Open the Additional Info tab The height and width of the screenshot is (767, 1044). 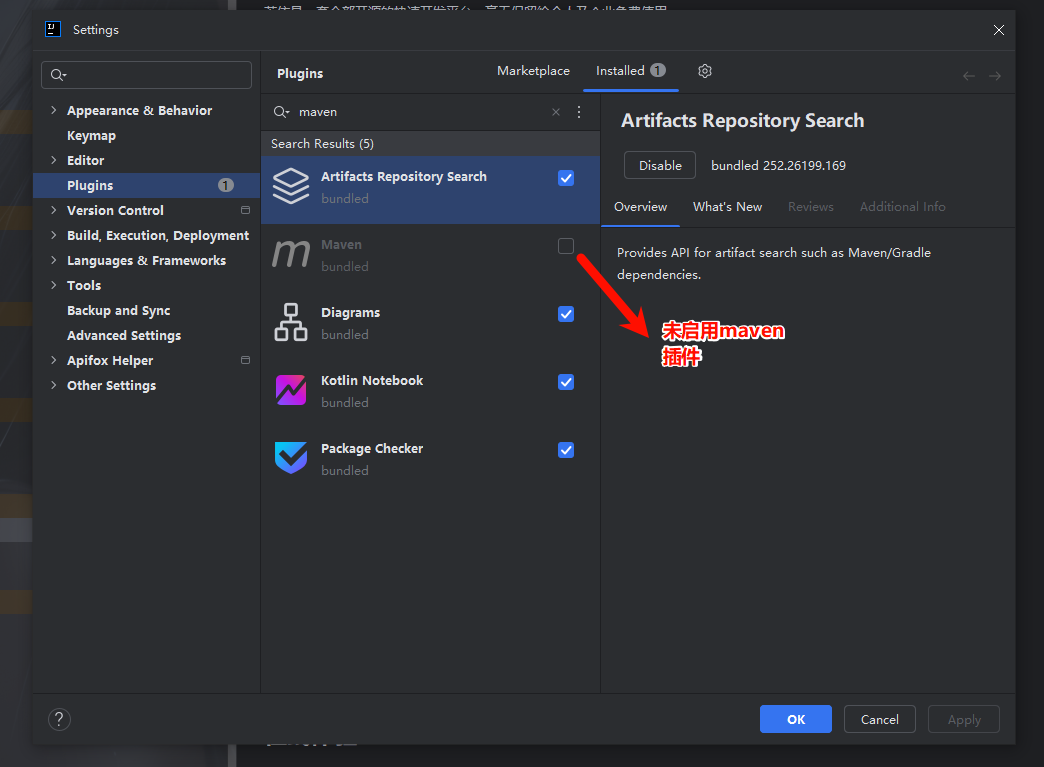coord(902,206)
